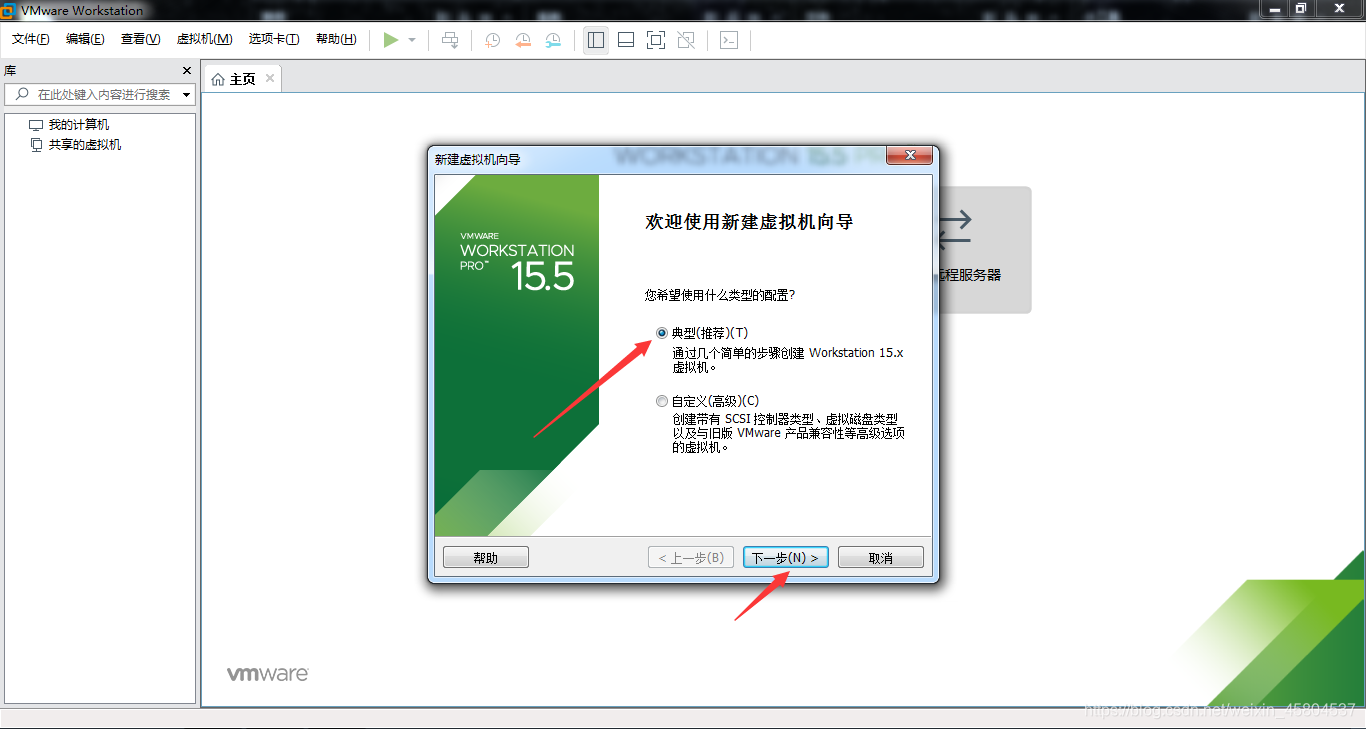This screenshot has width=1366, height=729.
Task: Open the 帮助(H) menu
Action: 336,39
